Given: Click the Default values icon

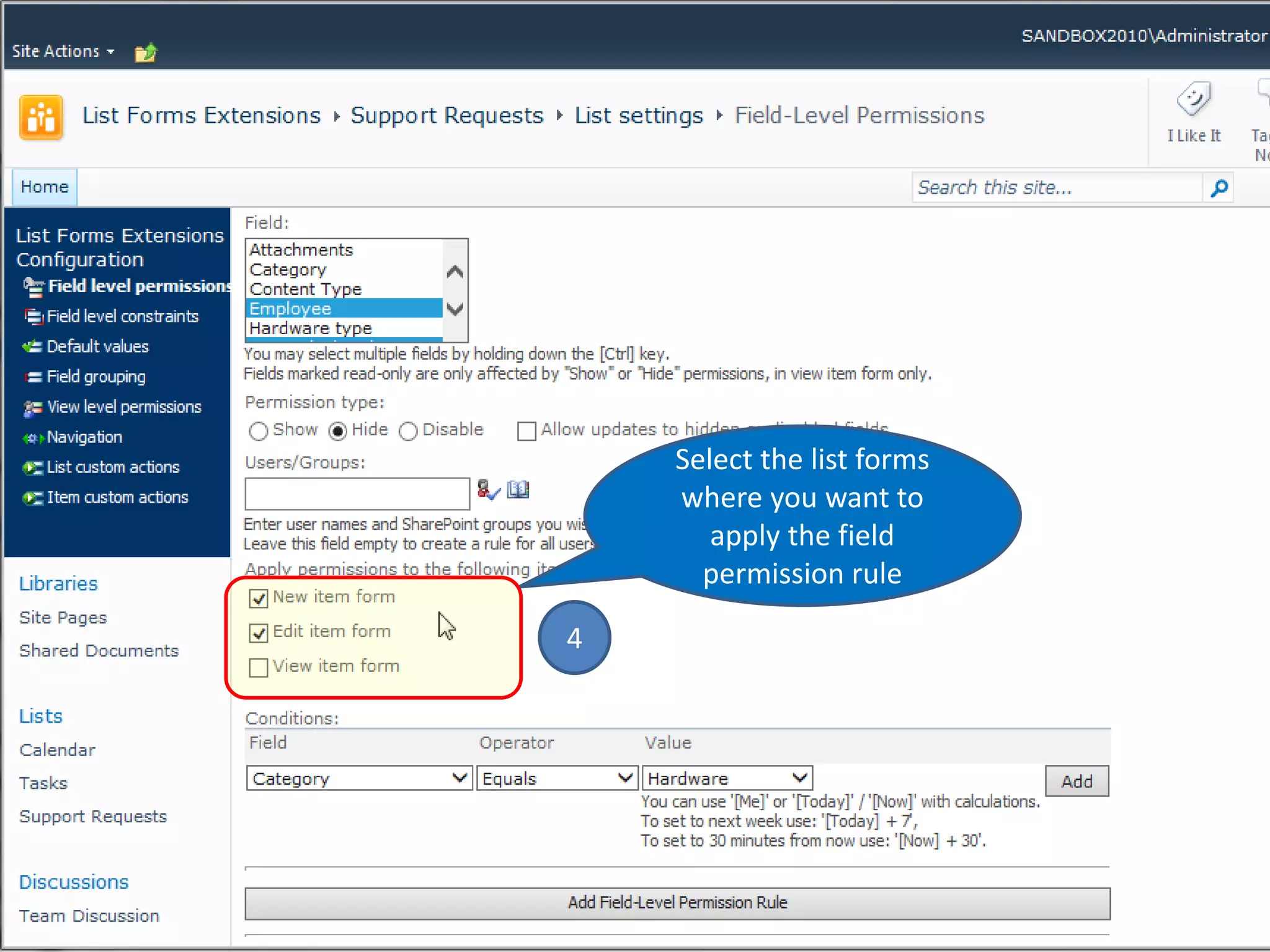Looking at the screenshot, I should [x=33, y=346].
